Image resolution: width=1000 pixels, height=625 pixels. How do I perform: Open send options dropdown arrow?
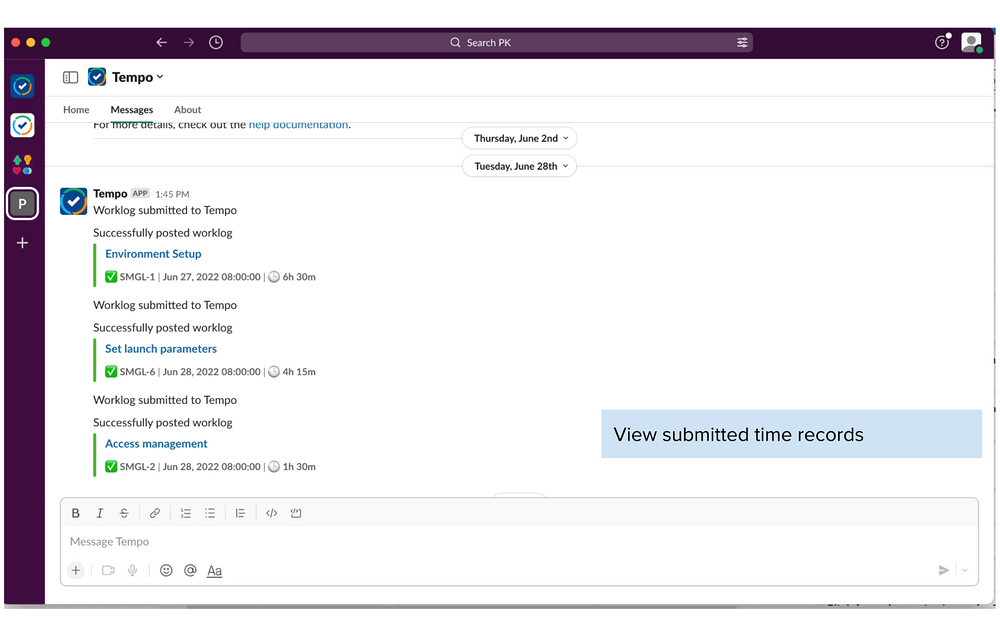[x=965, y=570]
